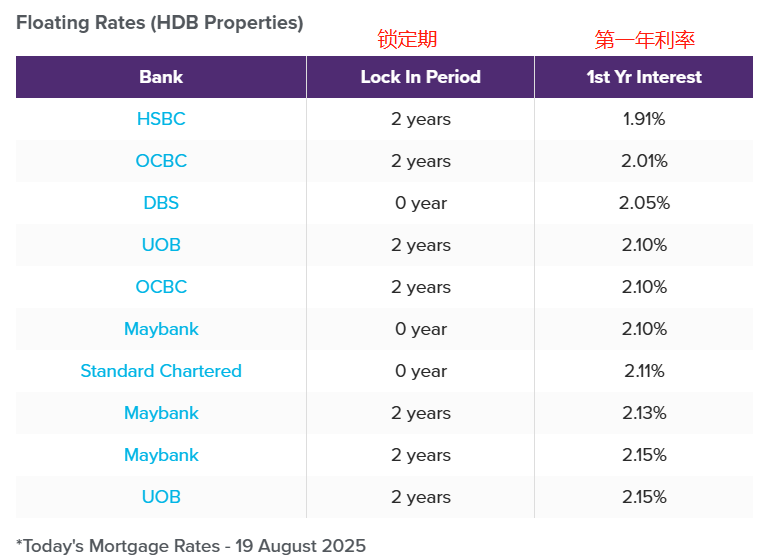
Task: Click the red 第一年利率 annotation text
Action: [645, 39]
